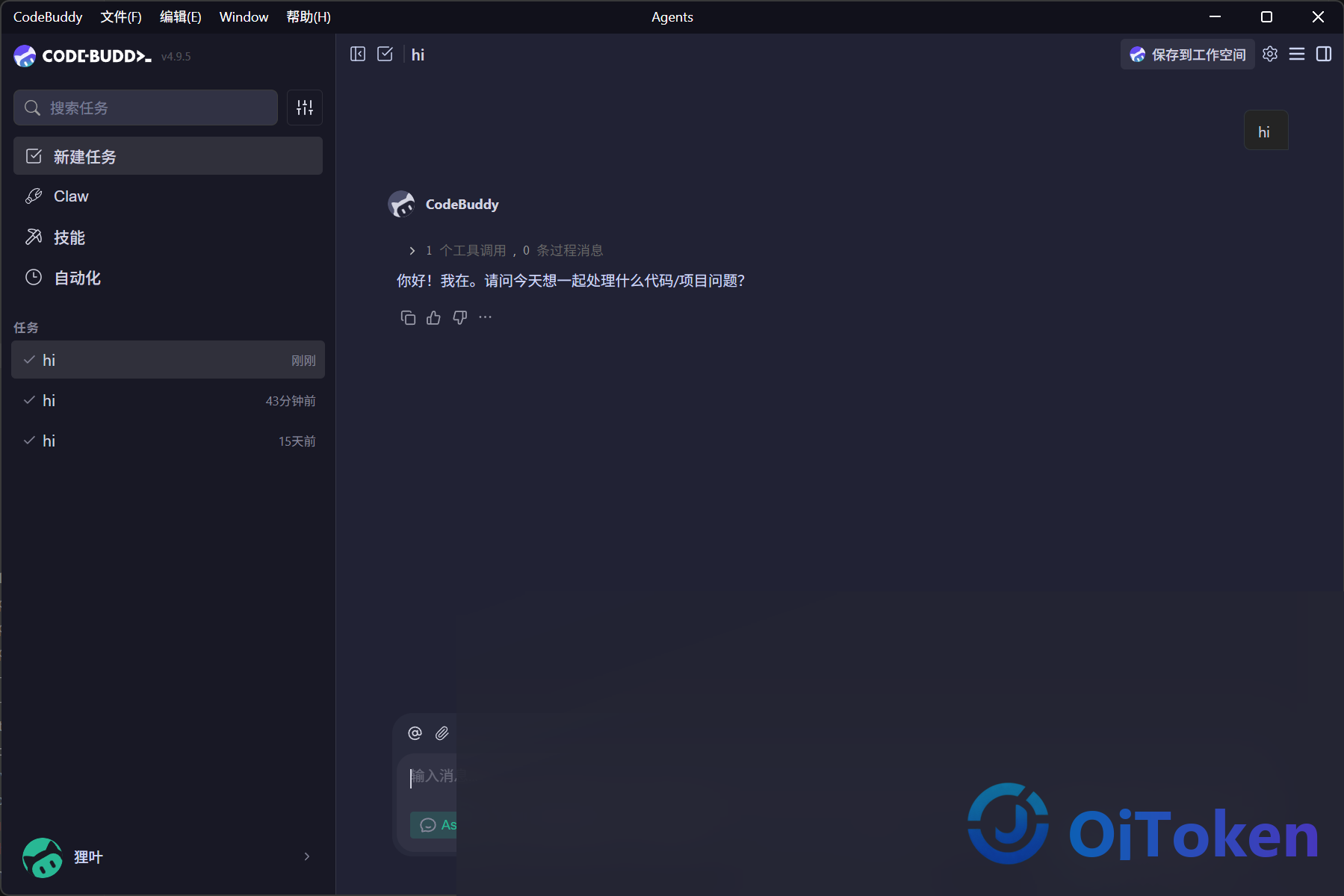Screen dimensions: 1344x896
Task: Select the hi task from 15天前
Action: click(168, 441)
